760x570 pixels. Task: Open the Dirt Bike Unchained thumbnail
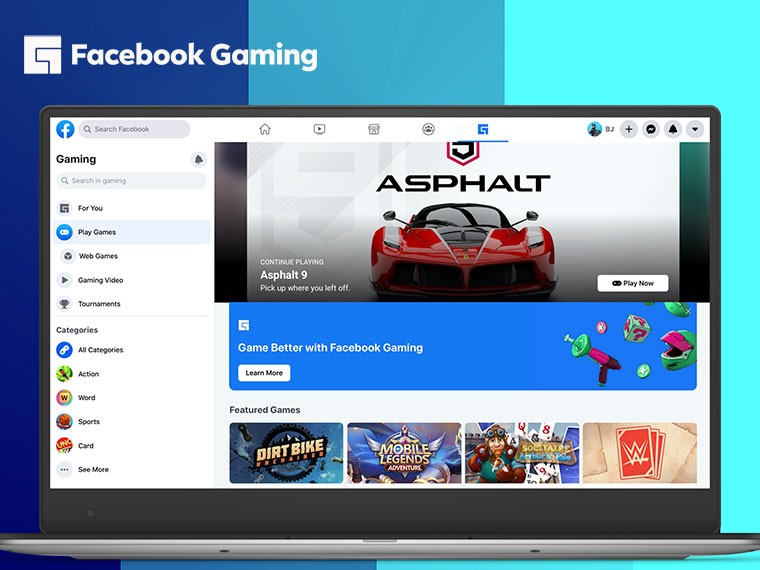[286, 453]
